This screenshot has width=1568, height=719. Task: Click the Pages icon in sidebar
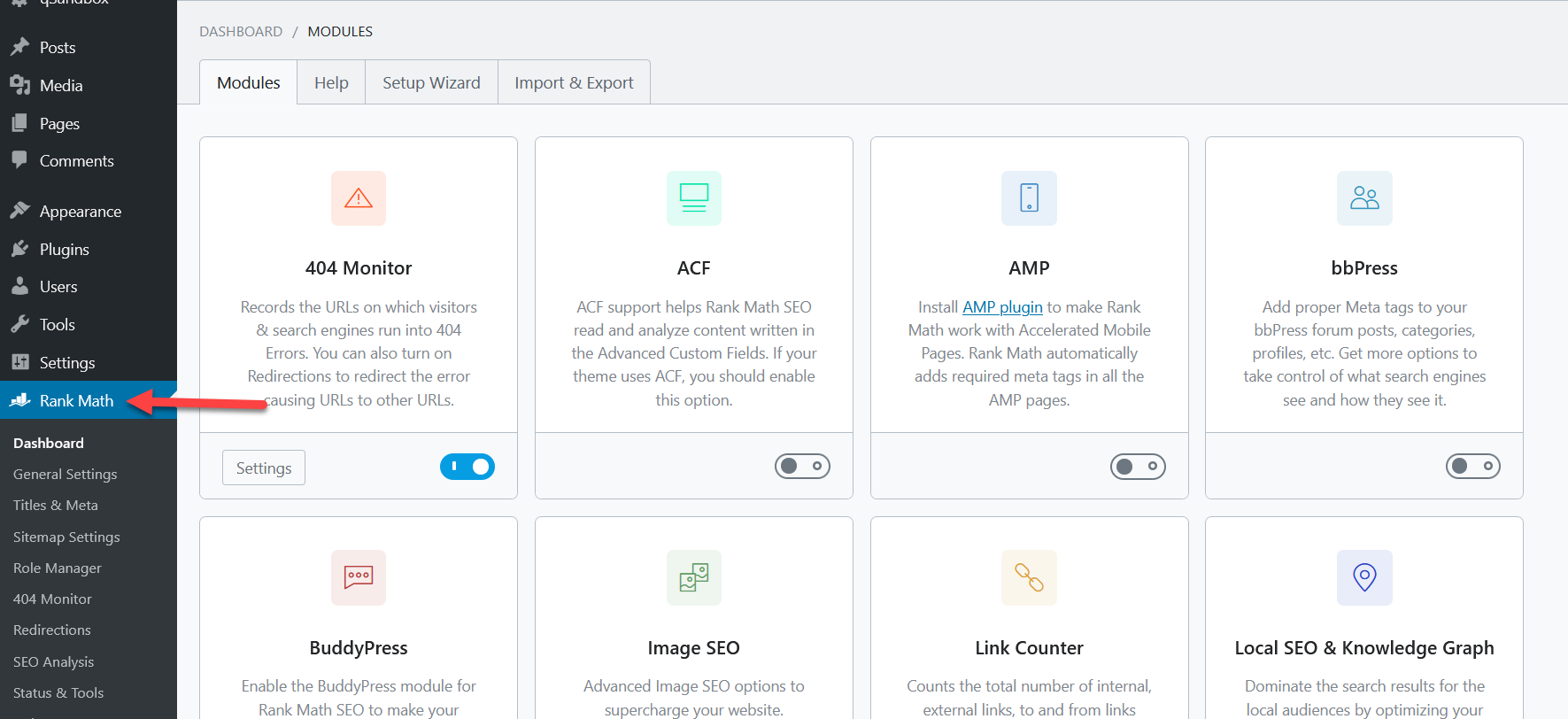point(19,123)
